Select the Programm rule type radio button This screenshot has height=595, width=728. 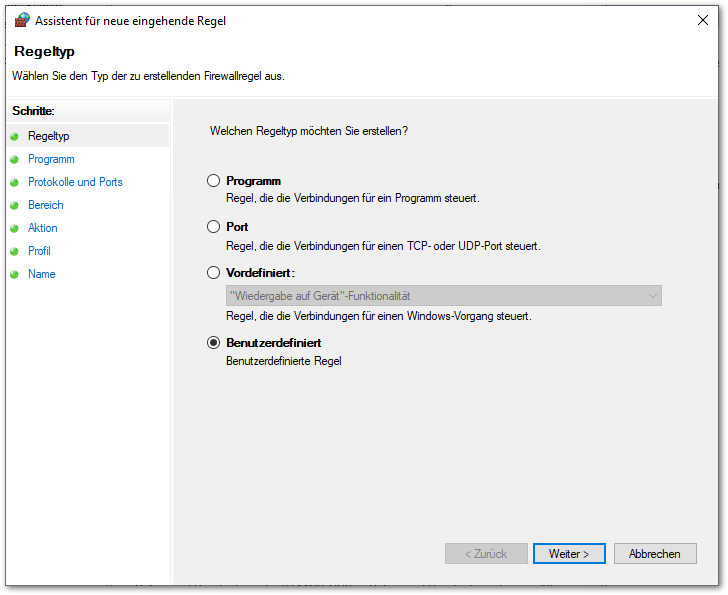pyautogui.click(x=213, y=181)
